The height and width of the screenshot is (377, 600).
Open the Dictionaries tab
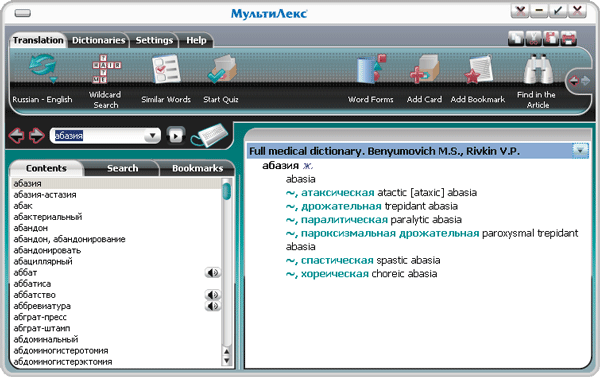[99, 40]
